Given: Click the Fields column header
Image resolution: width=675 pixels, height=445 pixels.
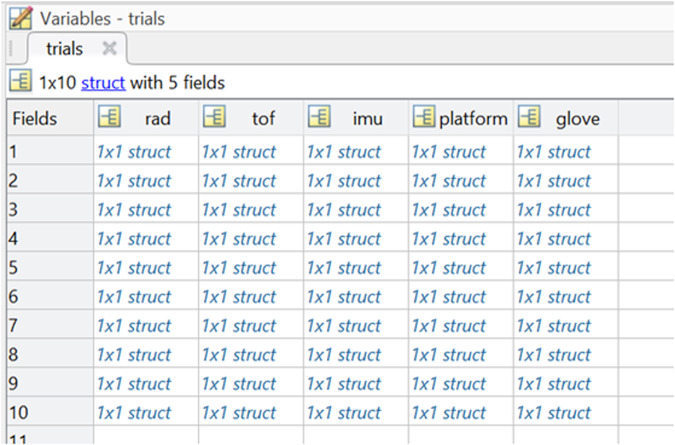Looking at the screenshot, I should tap(34, 119).
